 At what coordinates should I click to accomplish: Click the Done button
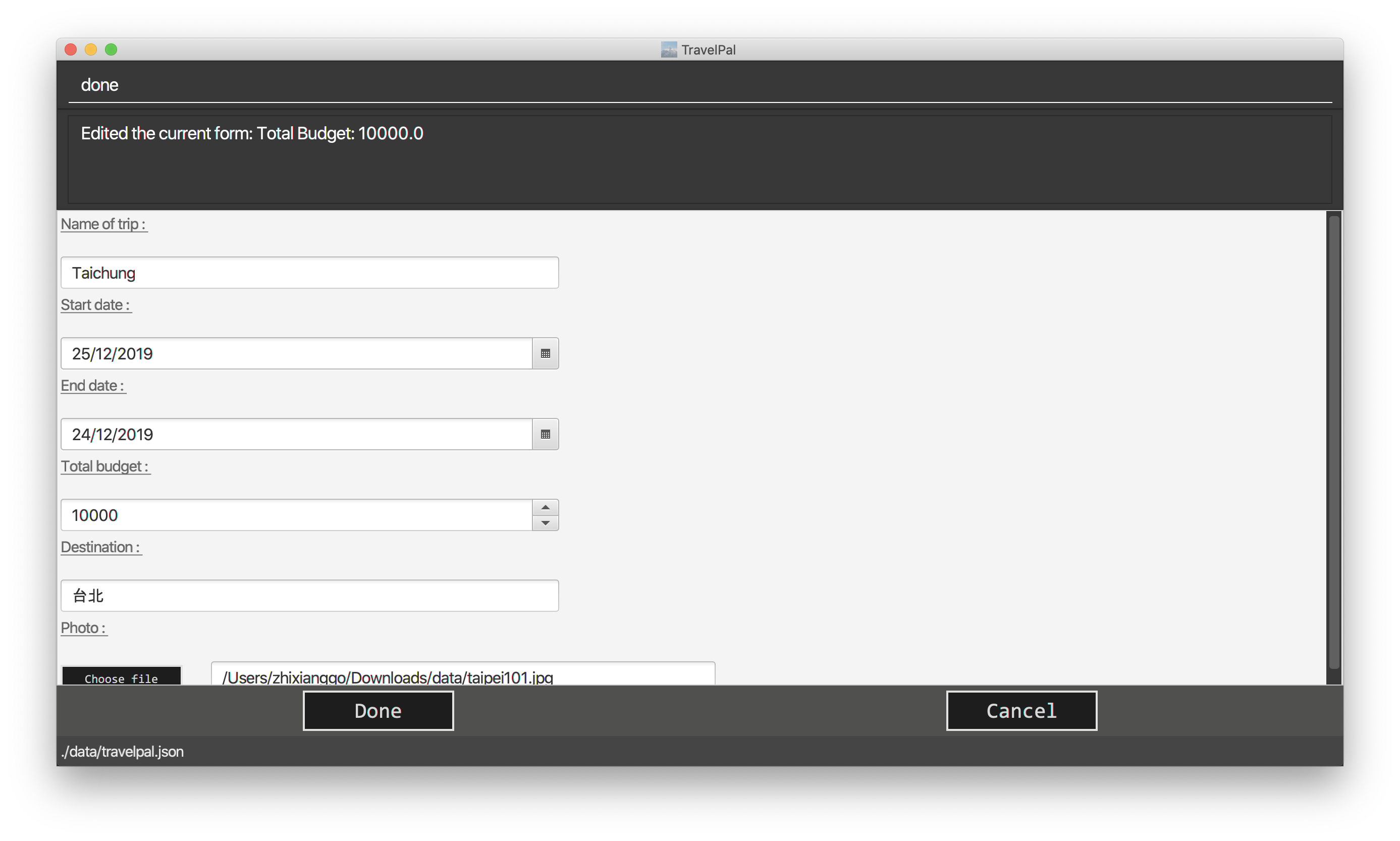pos(378,710)
